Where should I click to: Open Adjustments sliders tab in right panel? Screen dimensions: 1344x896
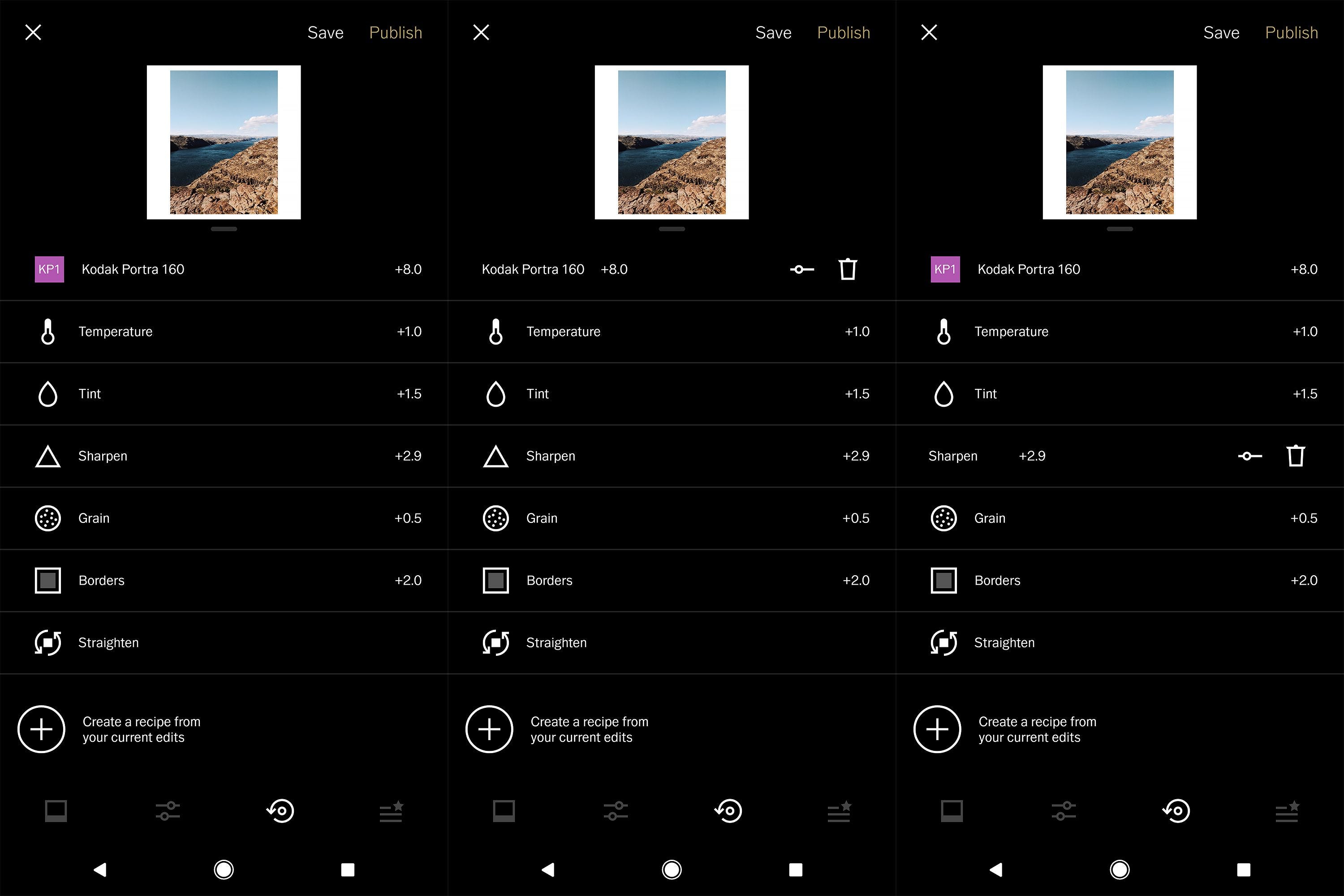coord(1064,811)
